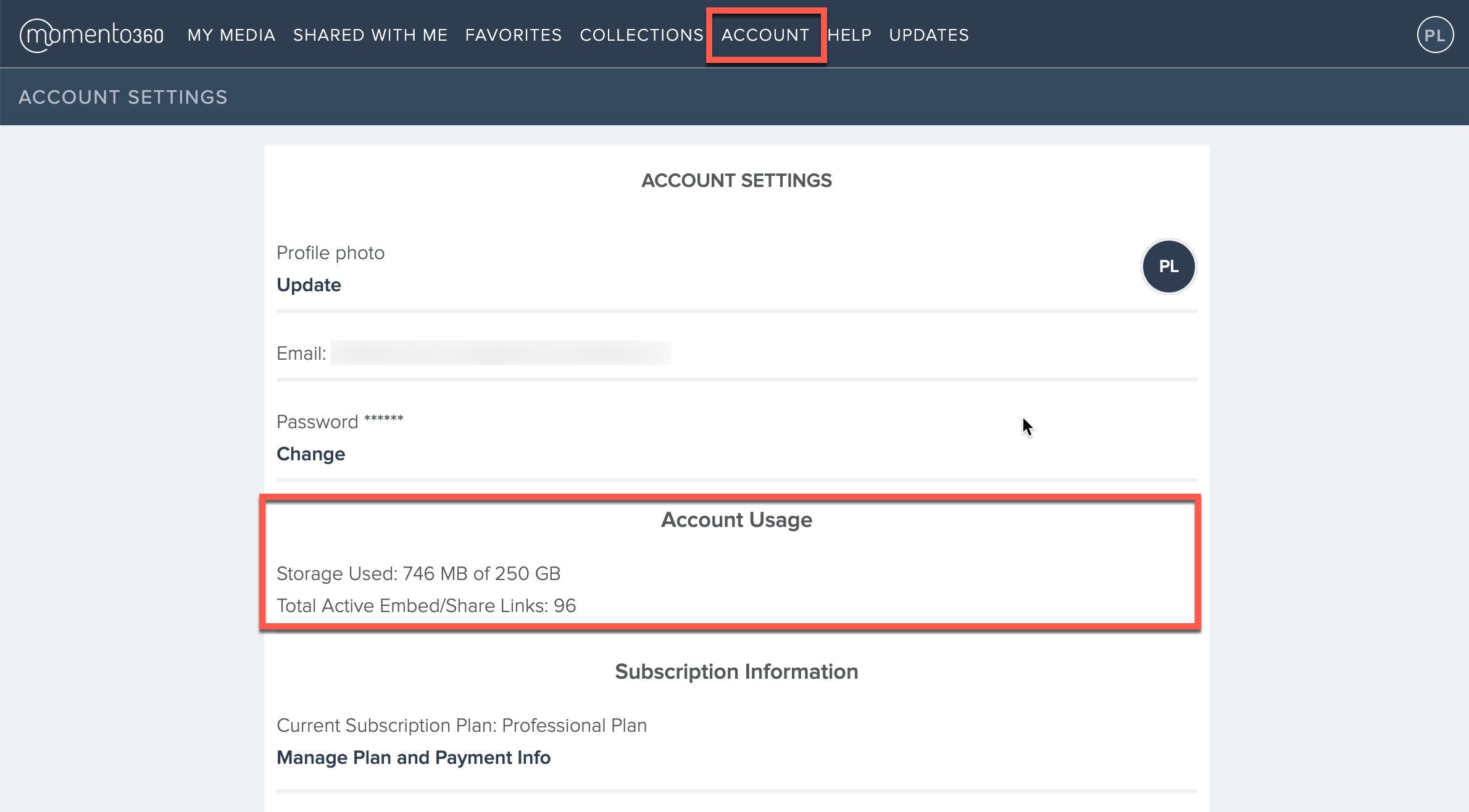This screenshot has height=812, width=1469.
Task: Go to MY MEDIA
Action: click(231, 35)
